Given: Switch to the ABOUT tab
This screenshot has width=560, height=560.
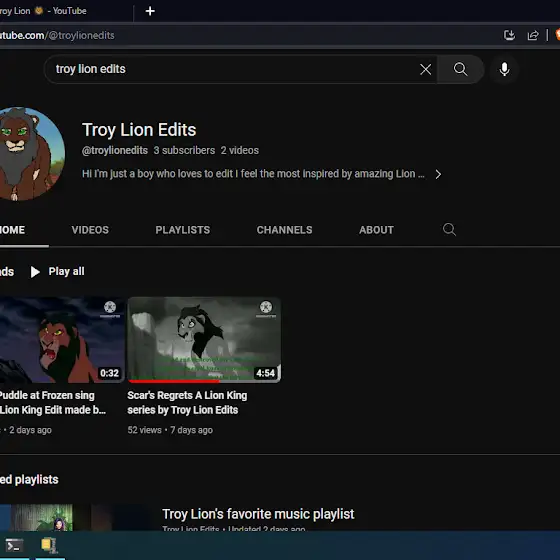Looking at the screenshot, I should pyautogui.click(x=376, y=230).
